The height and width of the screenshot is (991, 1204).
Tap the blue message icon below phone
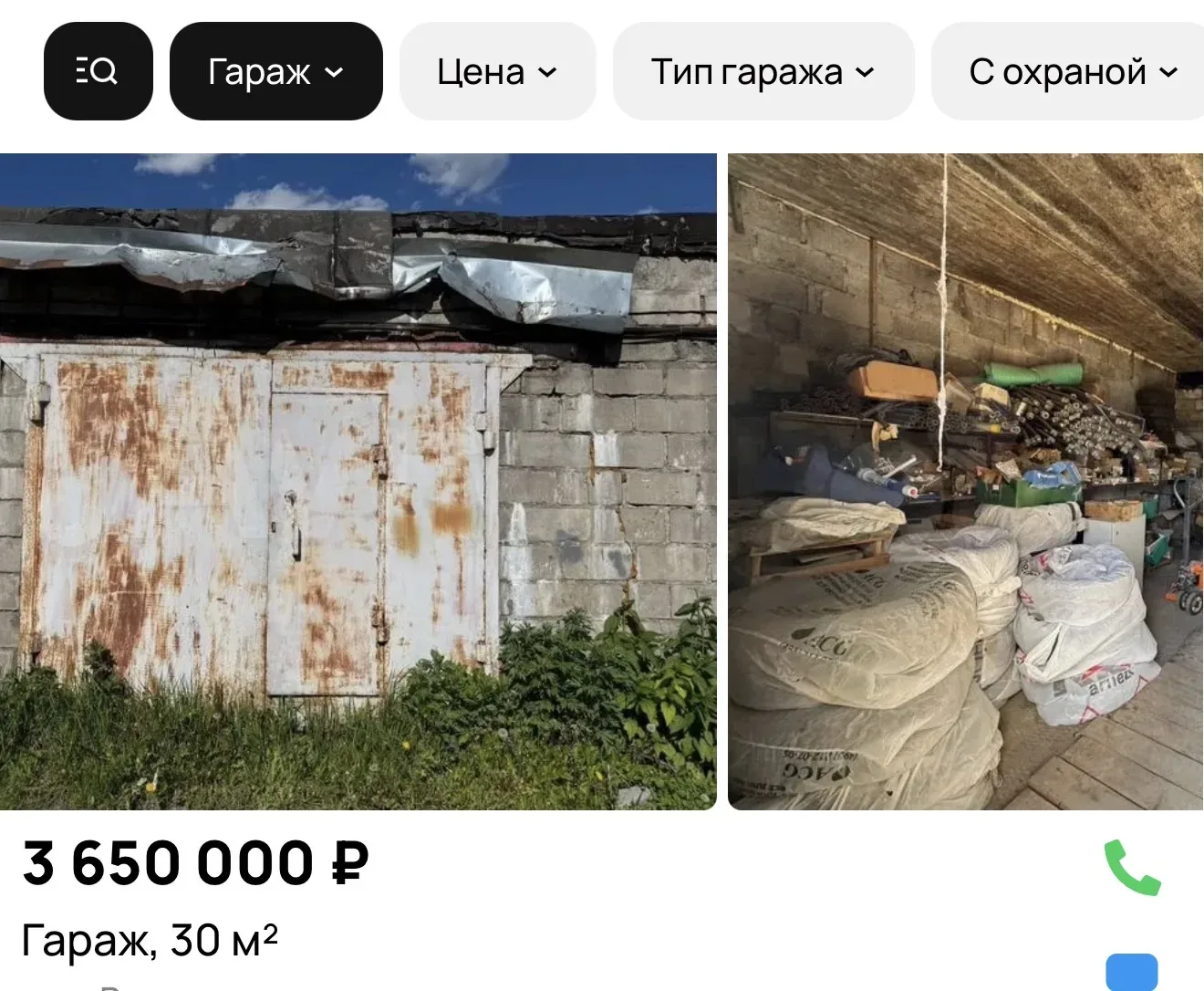1132,972
